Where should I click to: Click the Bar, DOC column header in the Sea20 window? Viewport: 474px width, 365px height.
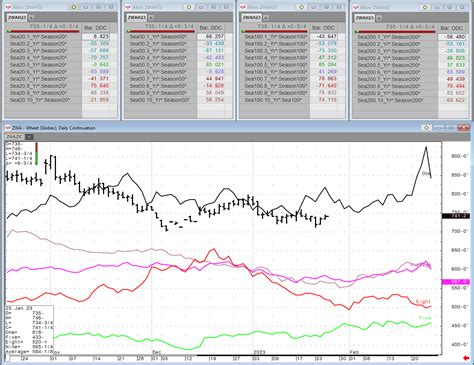pyautogui.click(x=96, y=28)
